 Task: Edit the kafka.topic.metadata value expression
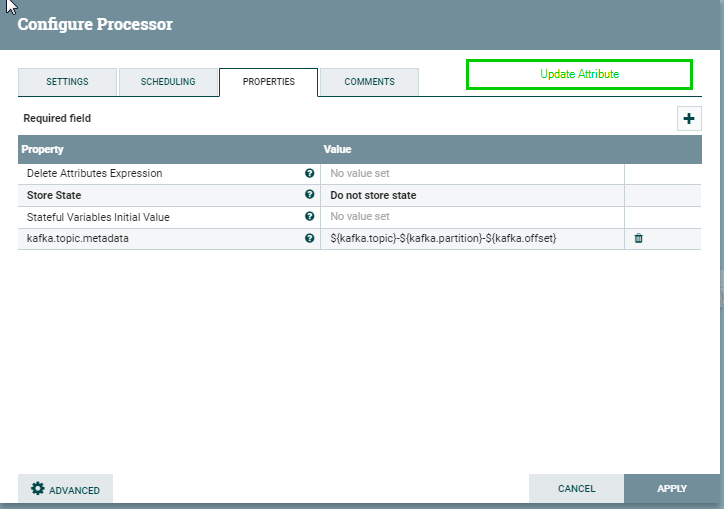pyautogui.click(x=471, y=238)
